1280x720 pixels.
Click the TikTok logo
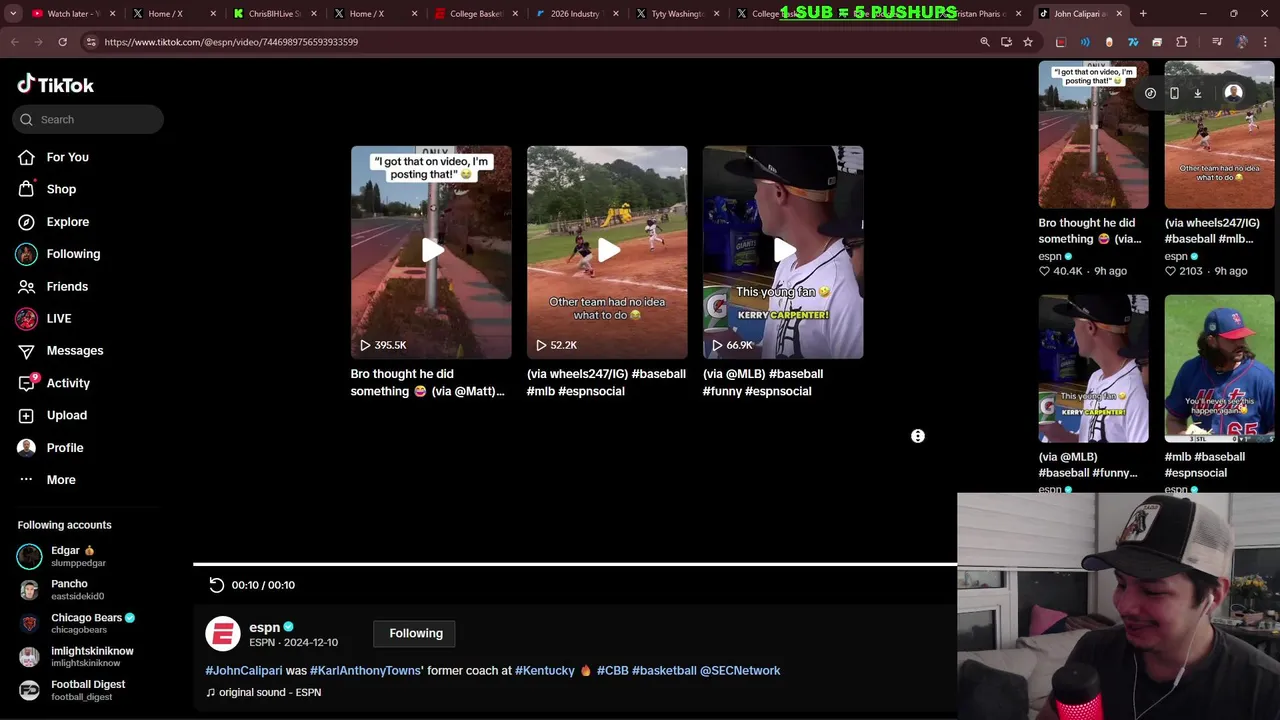click(56, 85)
